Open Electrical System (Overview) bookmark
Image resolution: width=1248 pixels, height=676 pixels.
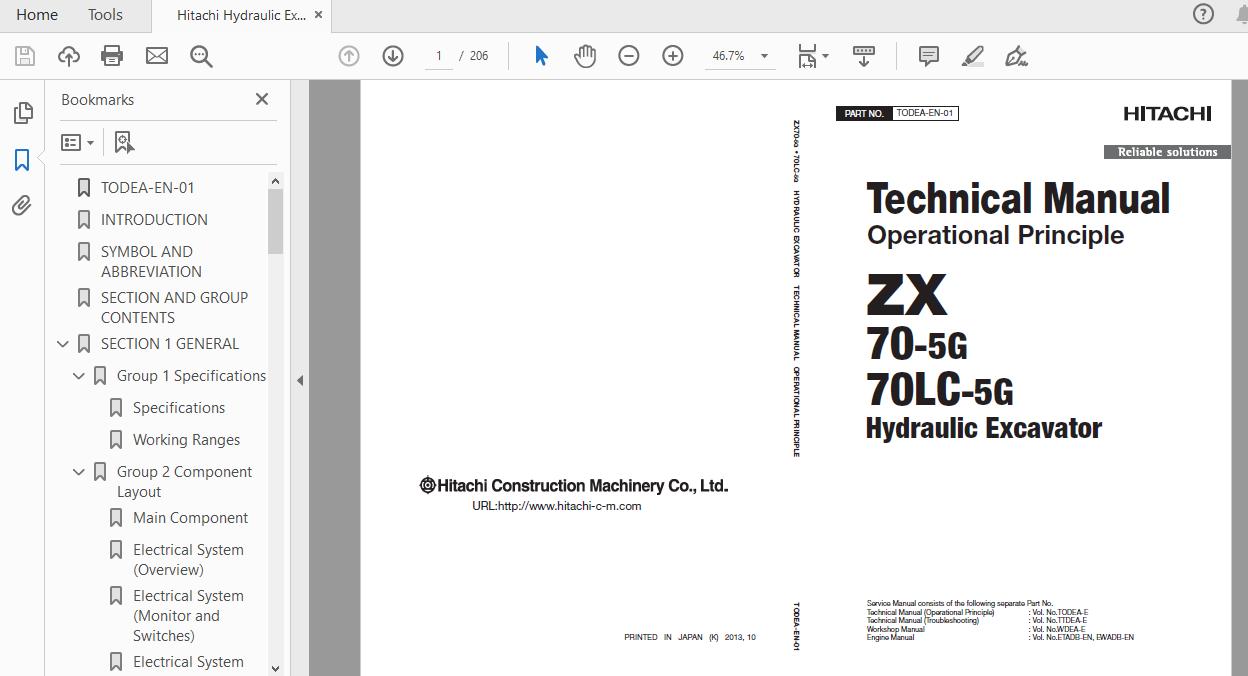(x=188, y=560)
